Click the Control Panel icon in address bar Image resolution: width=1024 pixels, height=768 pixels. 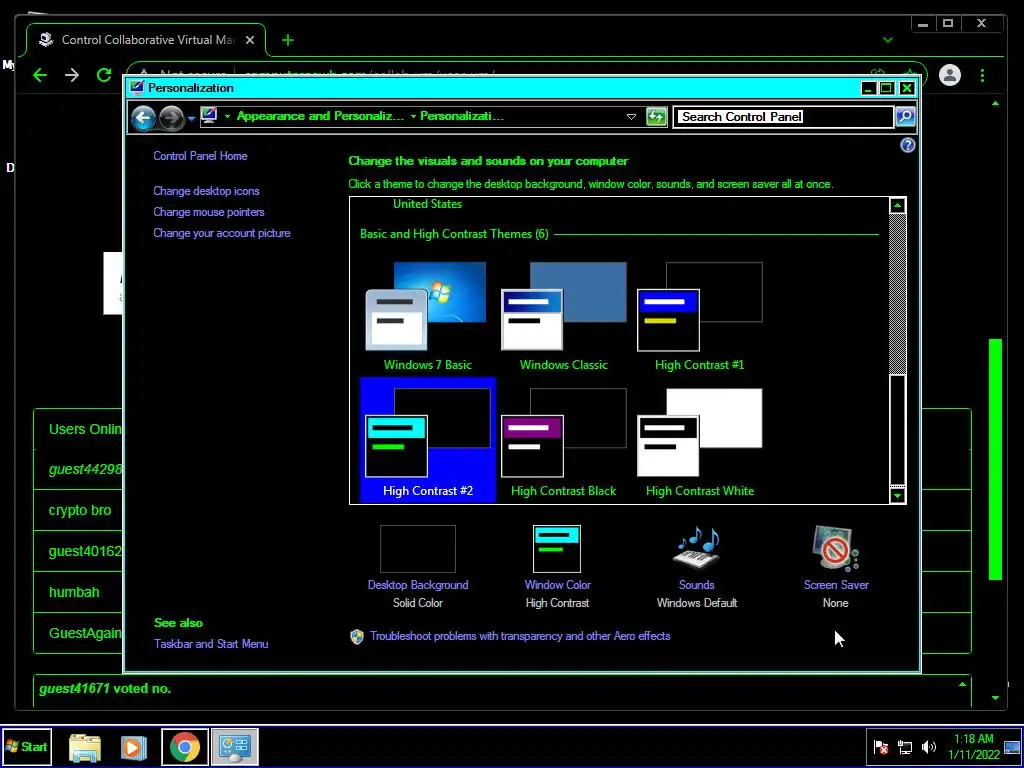coord(209,116)
